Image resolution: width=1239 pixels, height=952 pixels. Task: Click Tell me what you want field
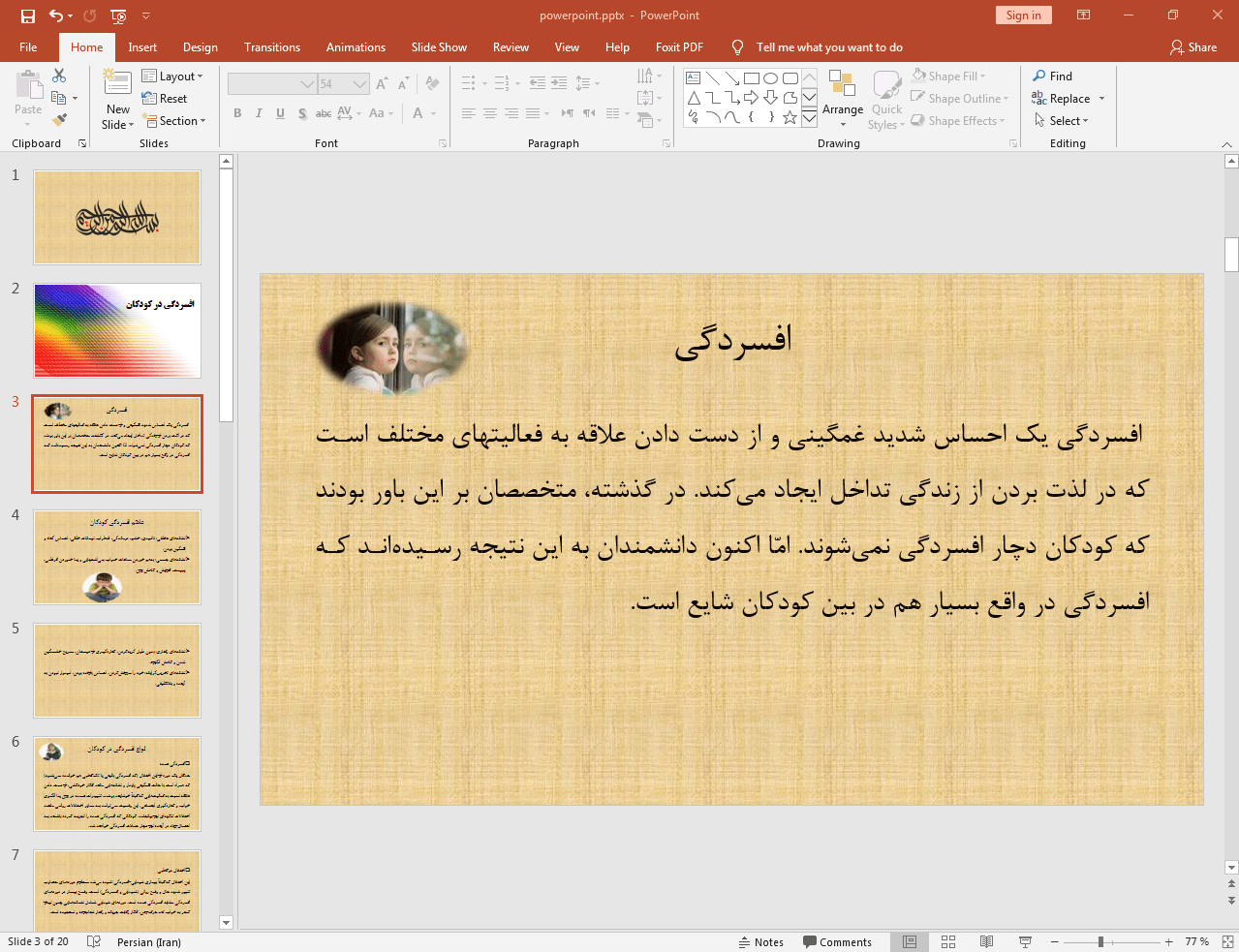(x=829, y=46)
